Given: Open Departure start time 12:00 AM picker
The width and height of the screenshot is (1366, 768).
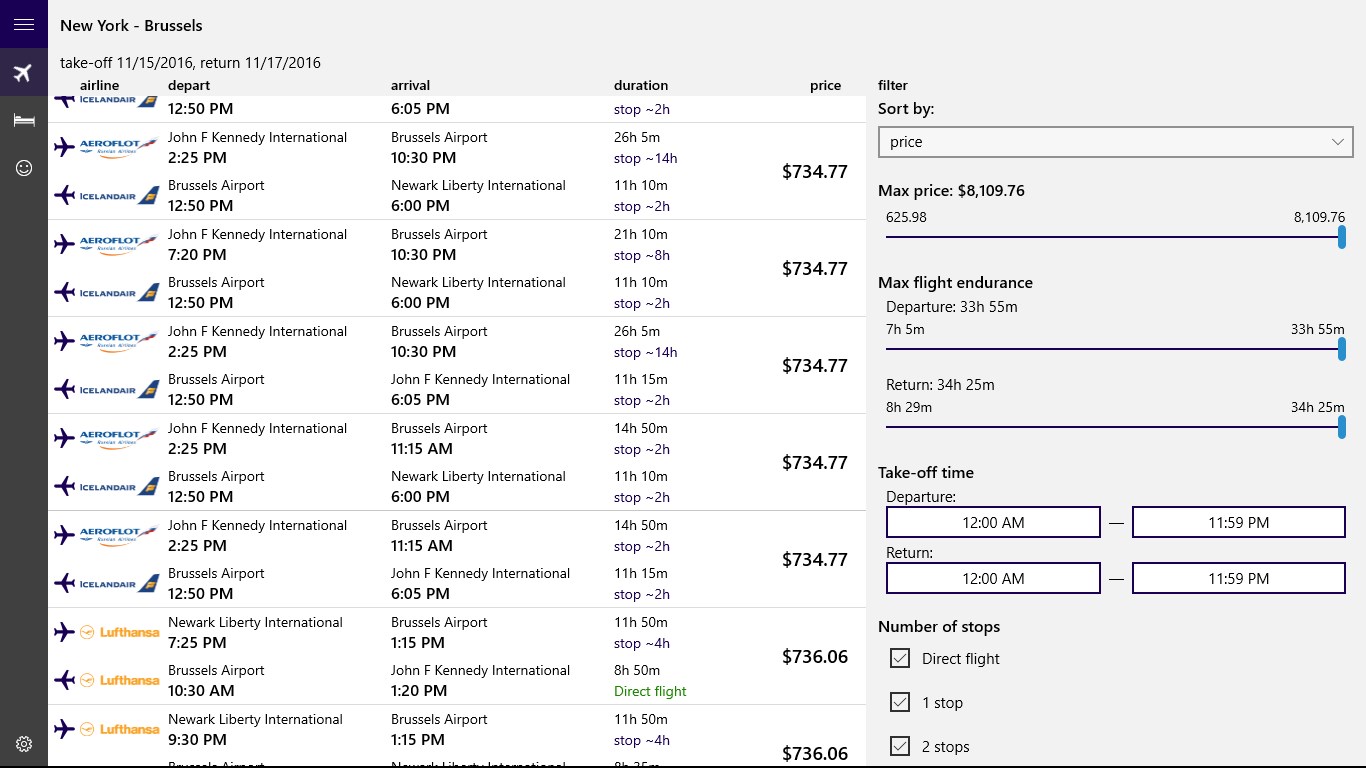Looking at the screenshot, I should pyautogui.click(x=993, y=522).
